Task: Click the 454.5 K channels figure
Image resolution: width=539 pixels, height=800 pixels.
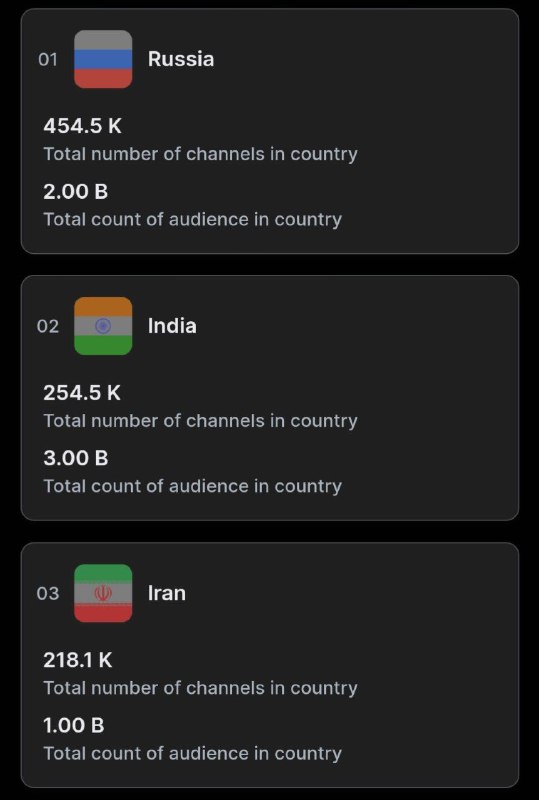Action: click(83, 126)
